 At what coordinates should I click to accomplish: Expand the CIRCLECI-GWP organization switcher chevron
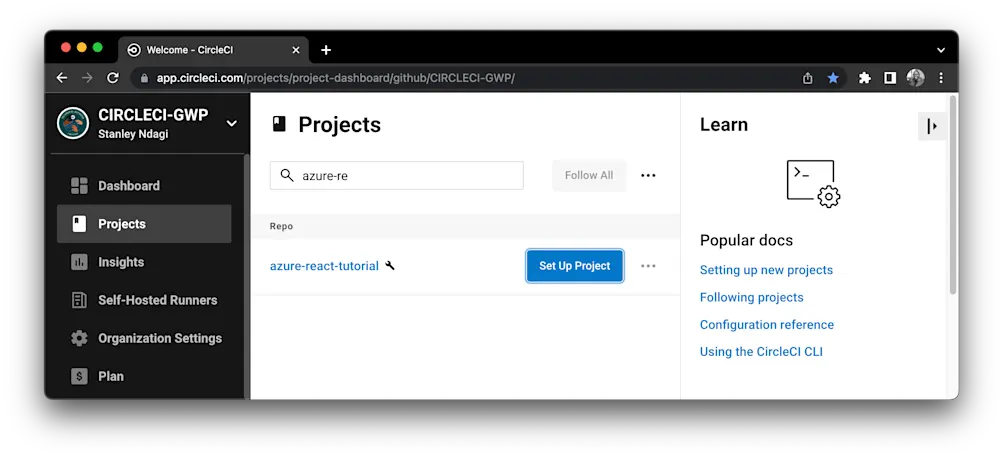pos(232,123)
